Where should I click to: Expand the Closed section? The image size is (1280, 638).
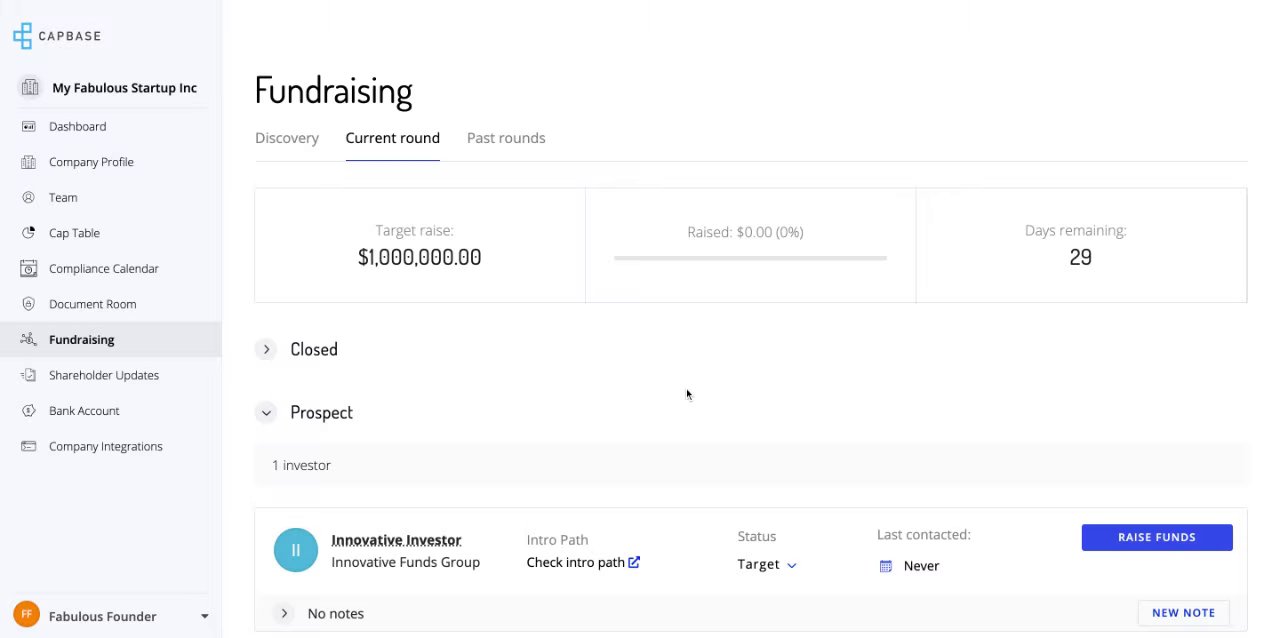coord(266,349)
